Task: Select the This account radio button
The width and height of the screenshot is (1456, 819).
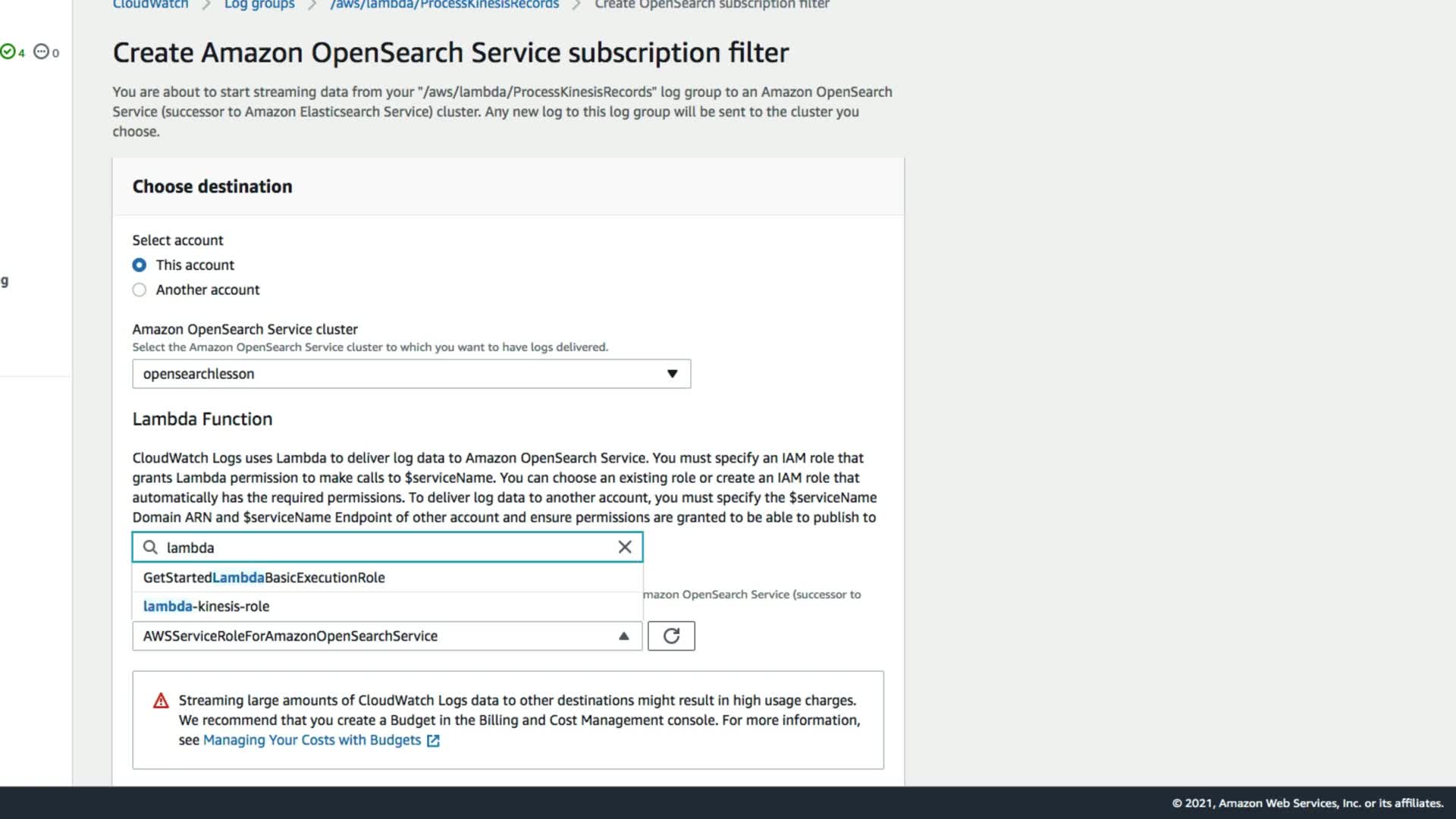Action: pos(140,265)
